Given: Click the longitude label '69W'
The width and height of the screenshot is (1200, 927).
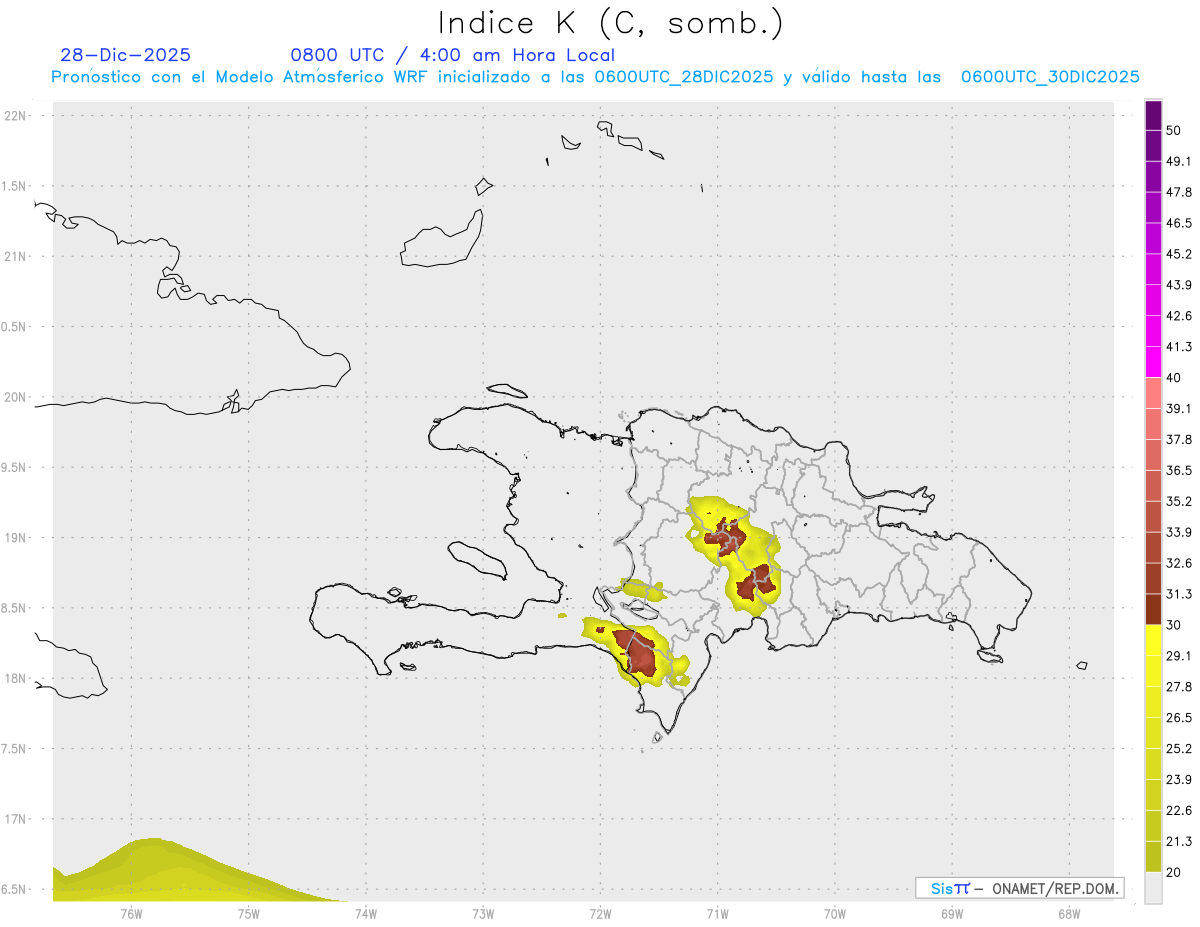Looking at the screenshot, I should 952,913.
